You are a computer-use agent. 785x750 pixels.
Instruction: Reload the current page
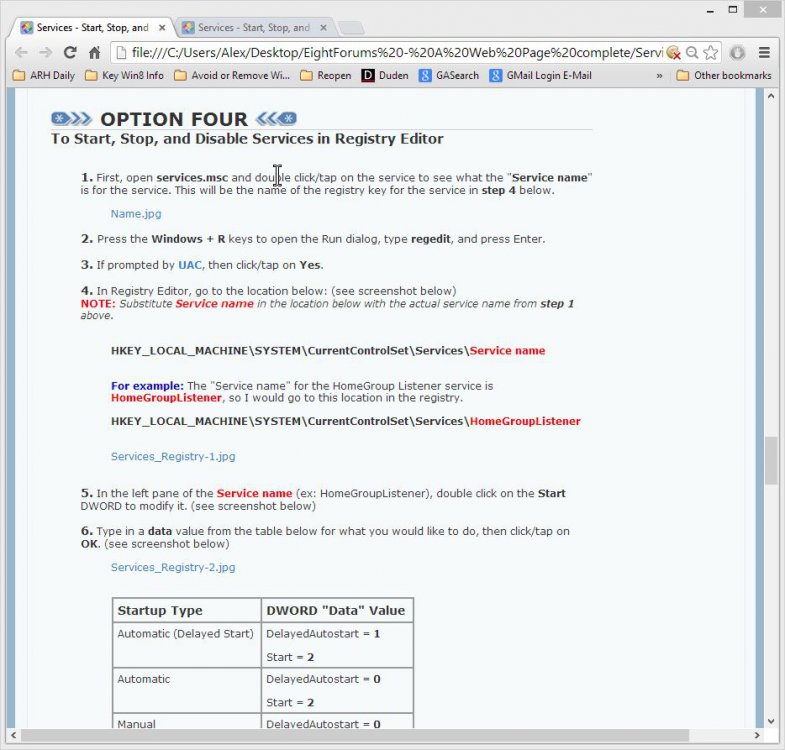[70, 52]
